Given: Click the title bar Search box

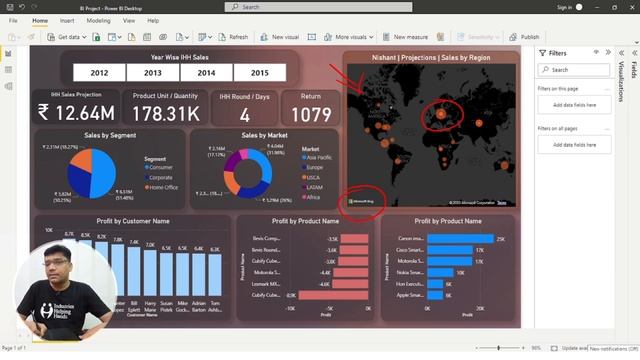Looking at the screenshot, I should [x=318, y=7].
